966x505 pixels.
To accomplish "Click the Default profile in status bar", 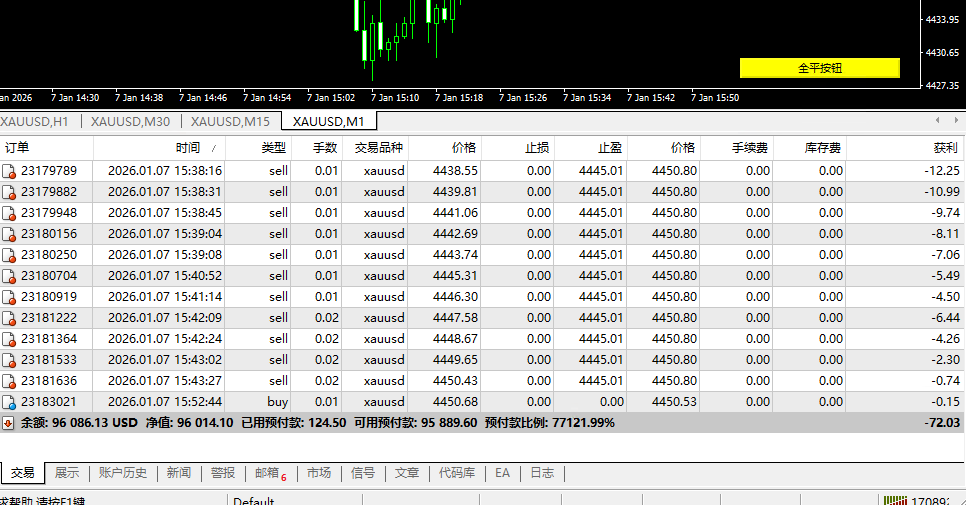I will 253,501.
